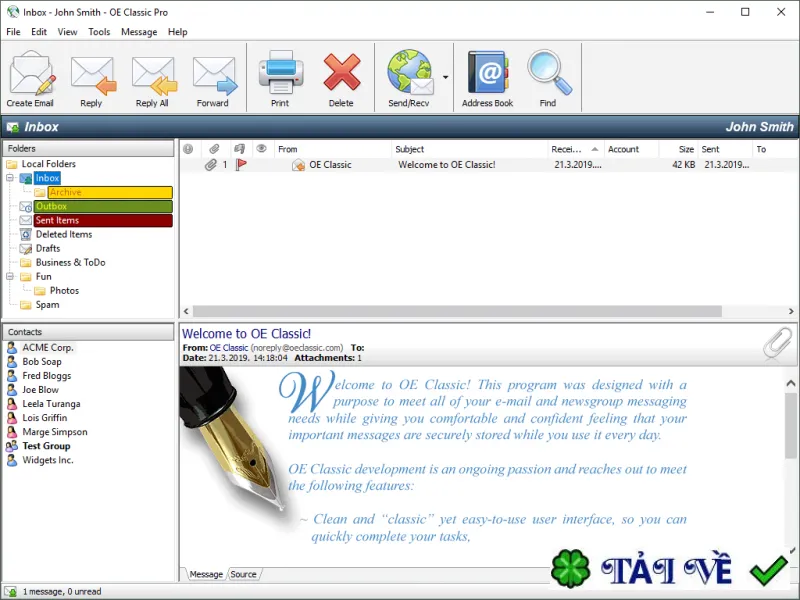Sort messages by Size column

click(679, 149)
